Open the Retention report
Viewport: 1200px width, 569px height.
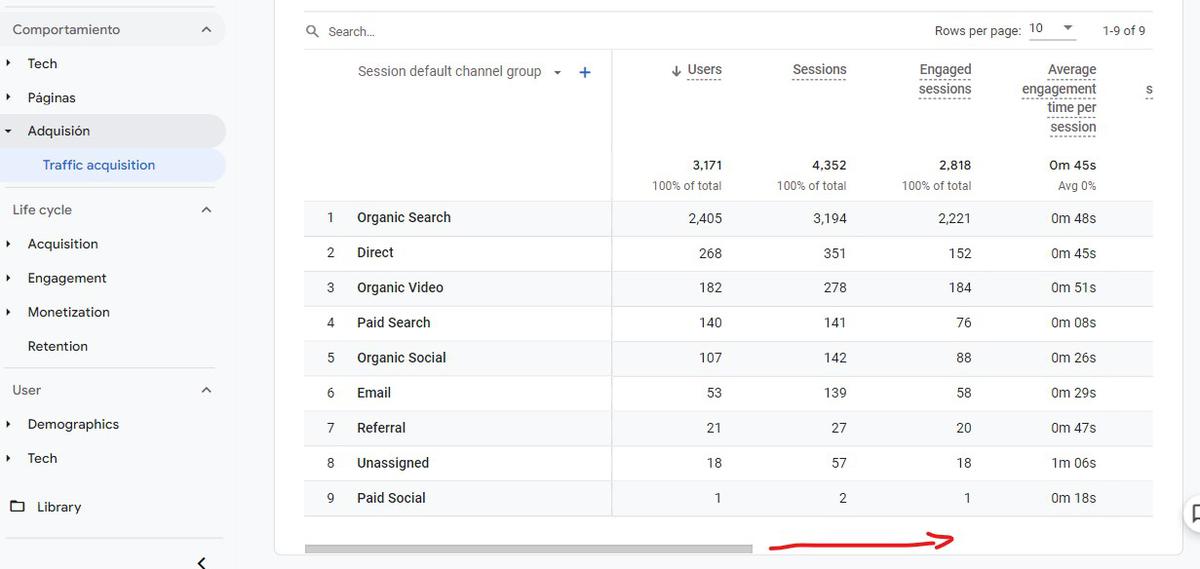[58, 346]
